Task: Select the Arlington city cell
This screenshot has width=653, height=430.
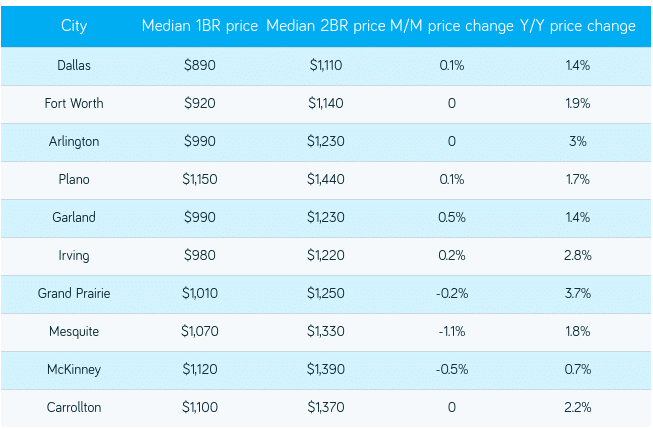Action: pos(74,141)
